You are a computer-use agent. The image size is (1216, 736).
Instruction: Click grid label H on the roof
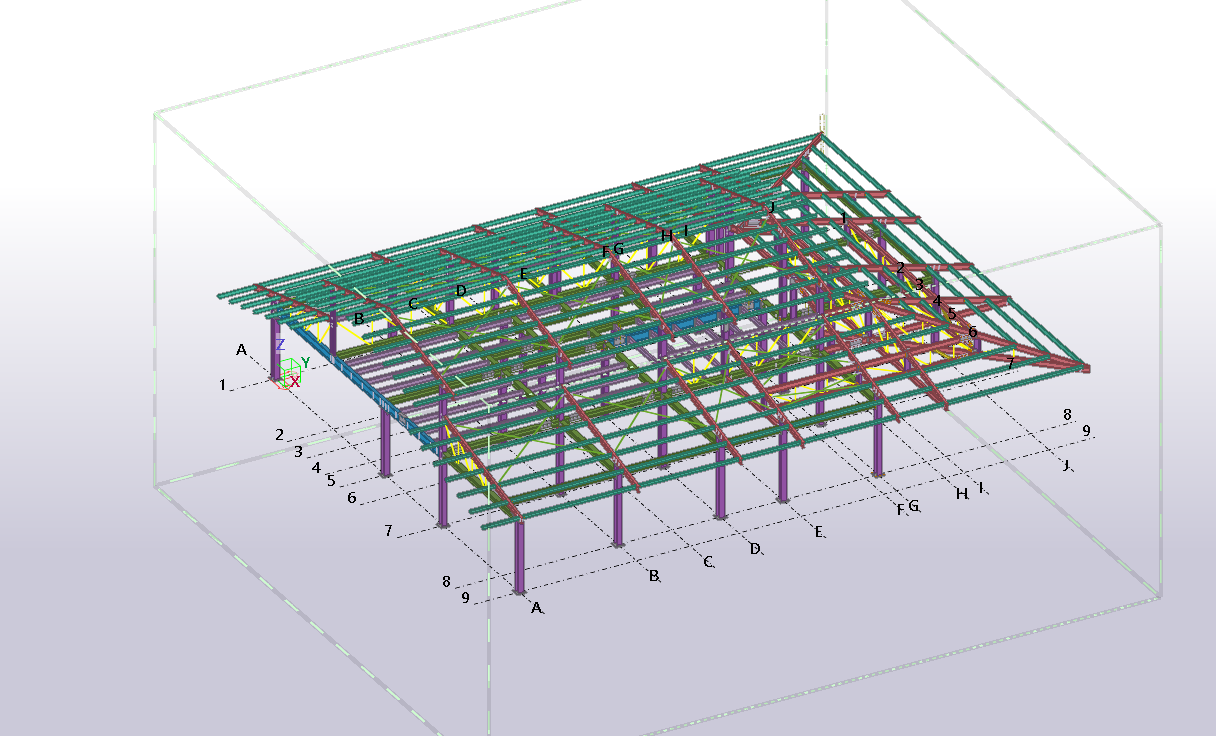[x=666, y=235]
